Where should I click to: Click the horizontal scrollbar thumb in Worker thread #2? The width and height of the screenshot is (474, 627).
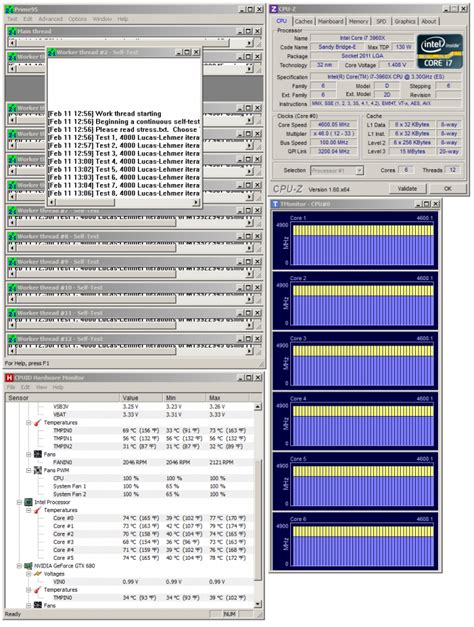pos(85,203)
